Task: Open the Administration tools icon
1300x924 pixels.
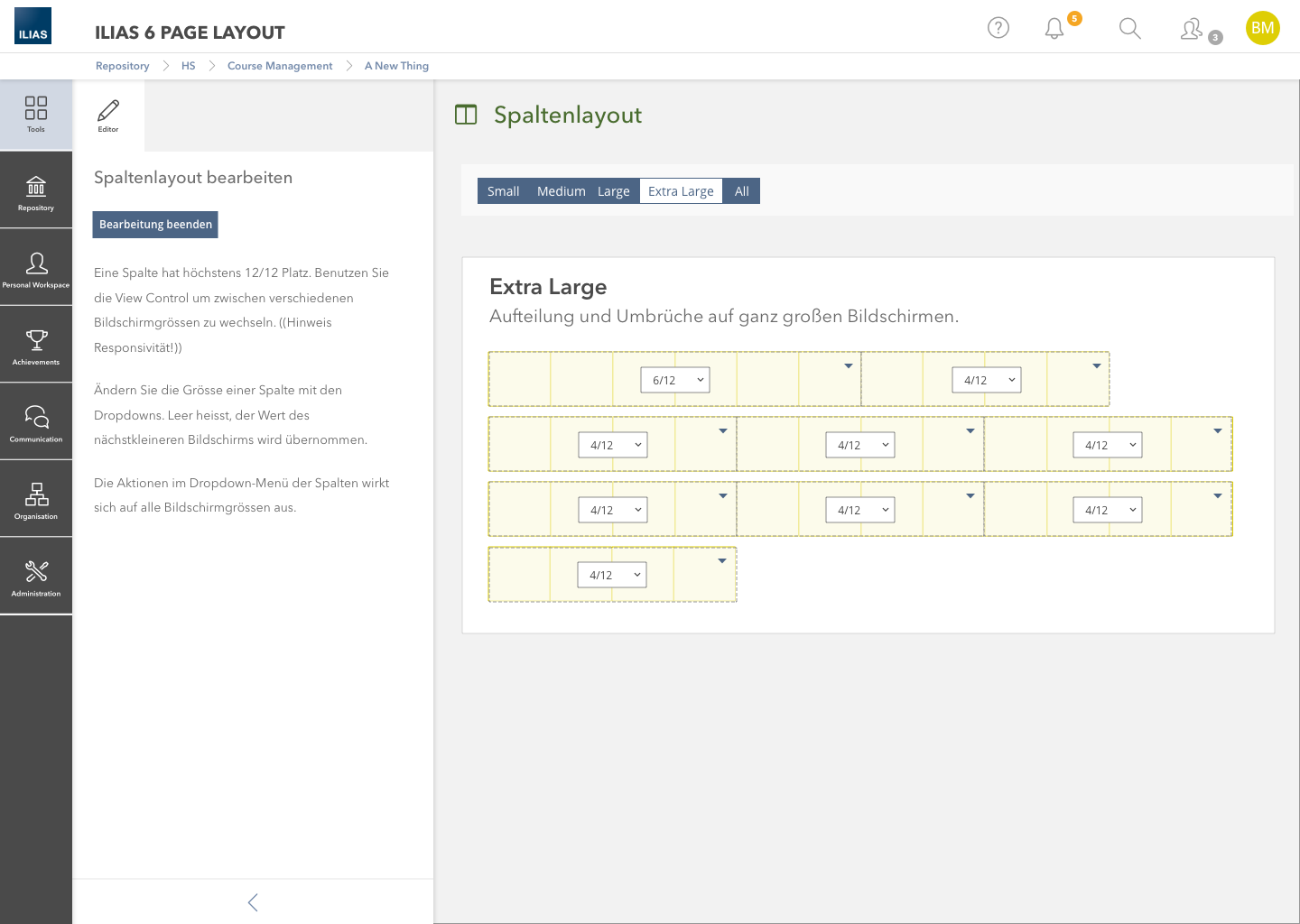Action: [36, 577]
